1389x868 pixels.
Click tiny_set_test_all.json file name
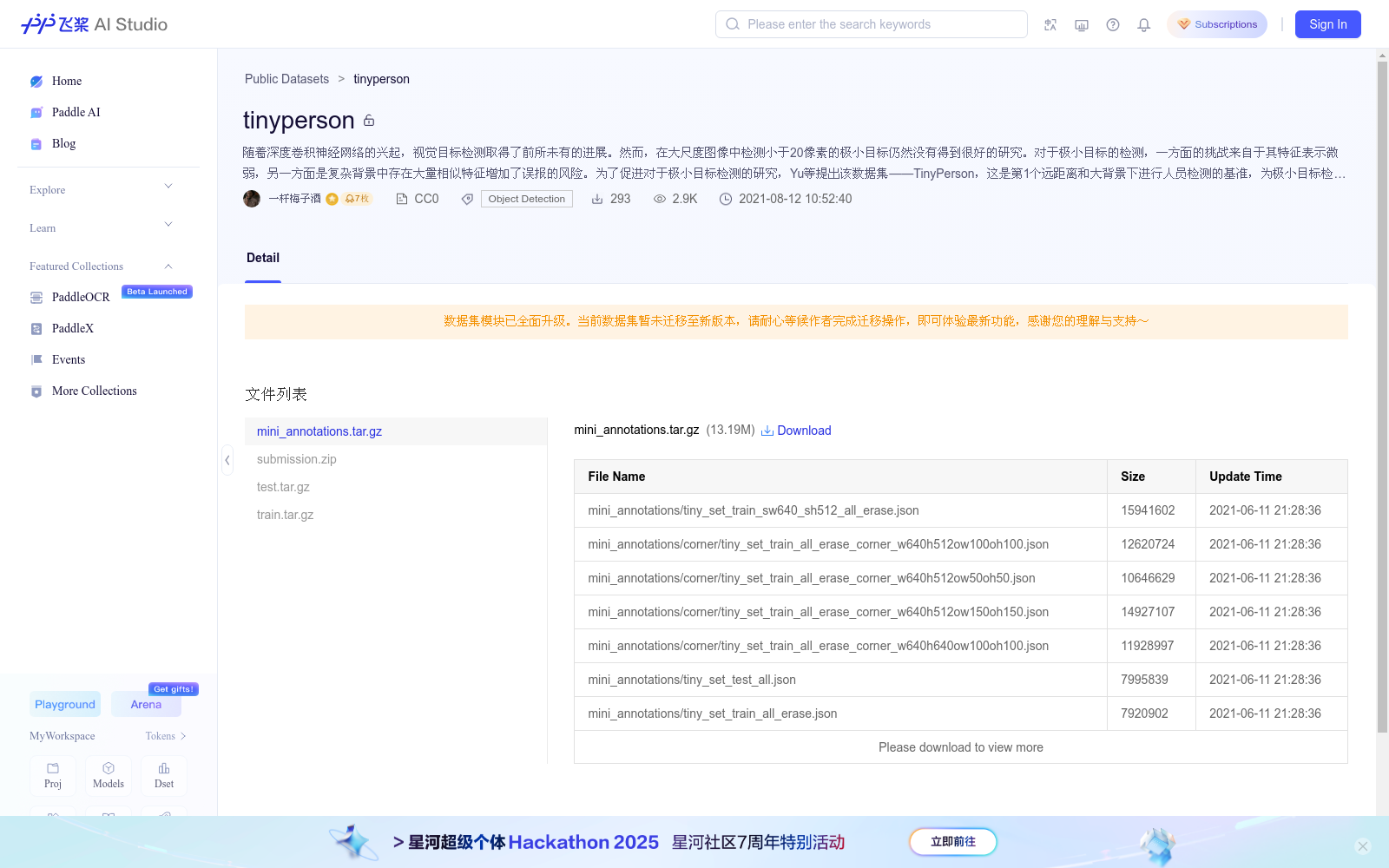click(x=692, y=680)
